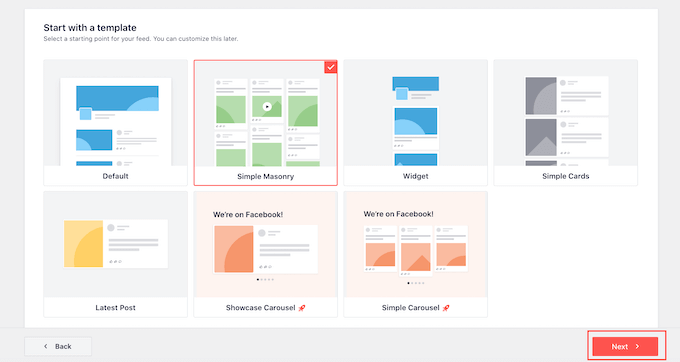Select the Latest Post template
This screenshot has width=680, height=362.
coord(115,254)
